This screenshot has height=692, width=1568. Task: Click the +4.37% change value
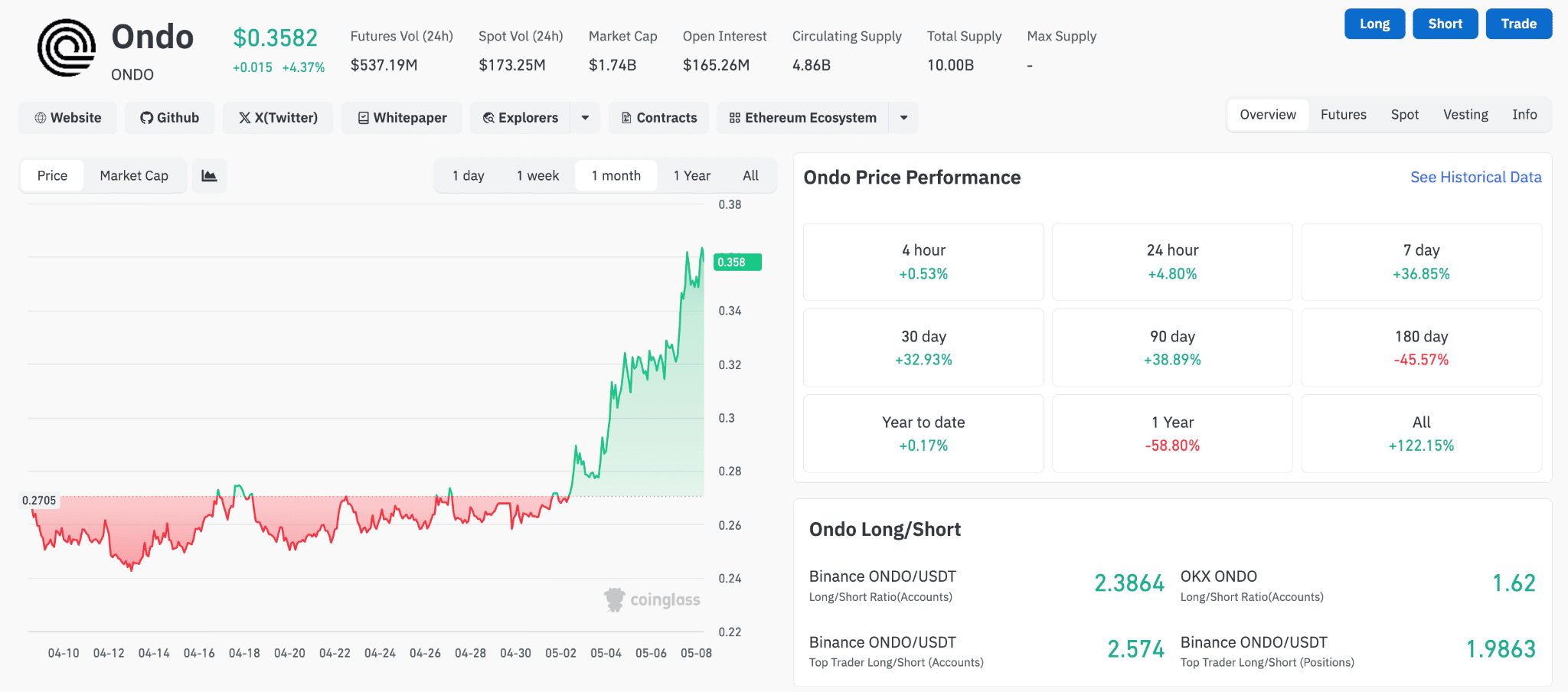coord(303,67)
